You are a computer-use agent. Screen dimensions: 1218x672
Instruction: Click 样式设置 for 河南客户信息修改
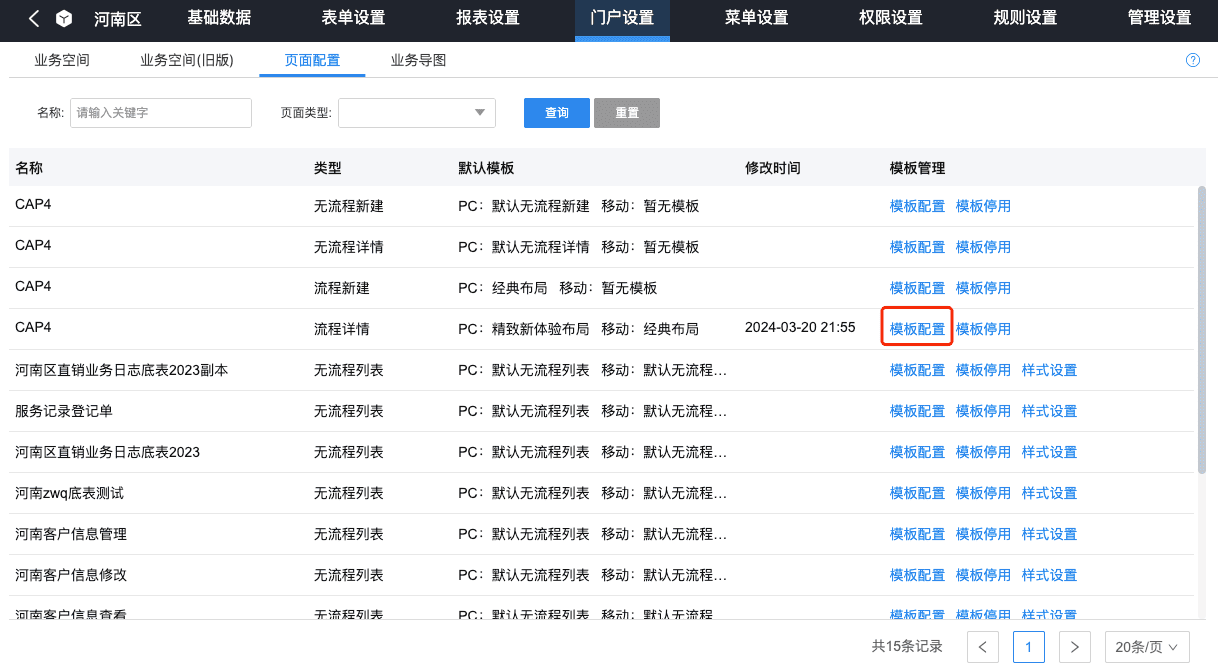(1049, 575)
